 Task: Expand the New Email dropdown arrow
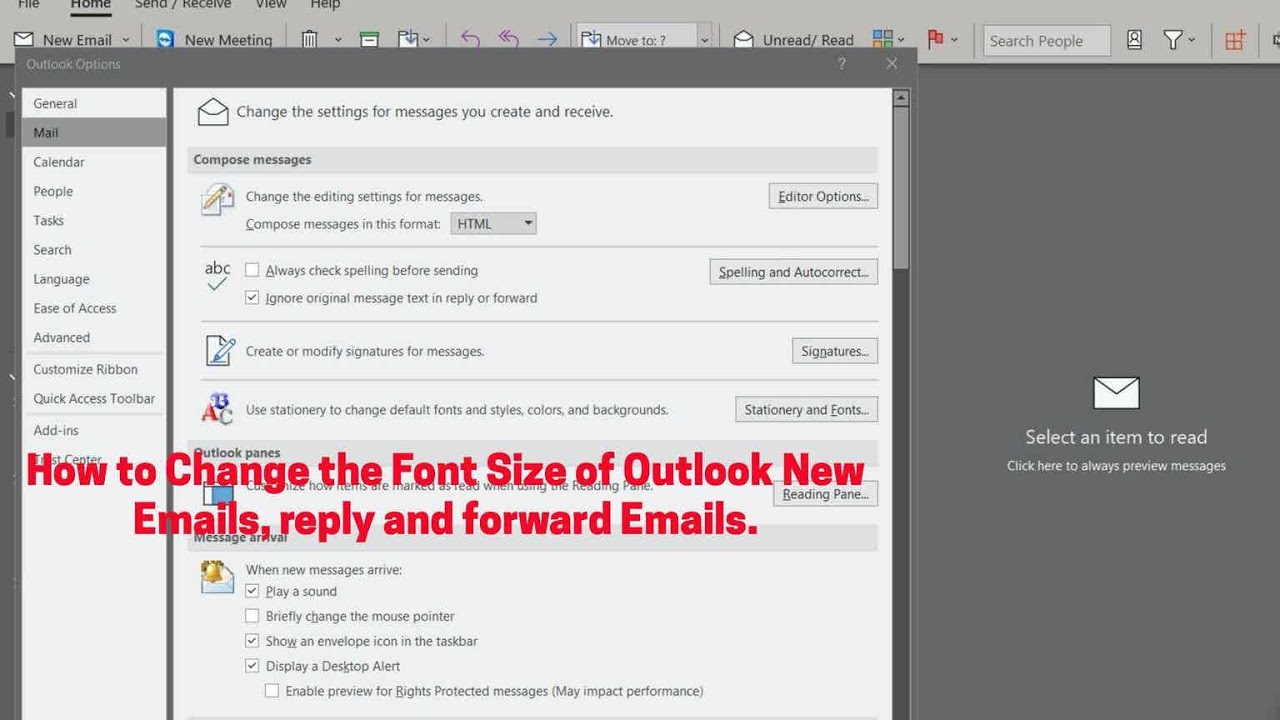126,40
